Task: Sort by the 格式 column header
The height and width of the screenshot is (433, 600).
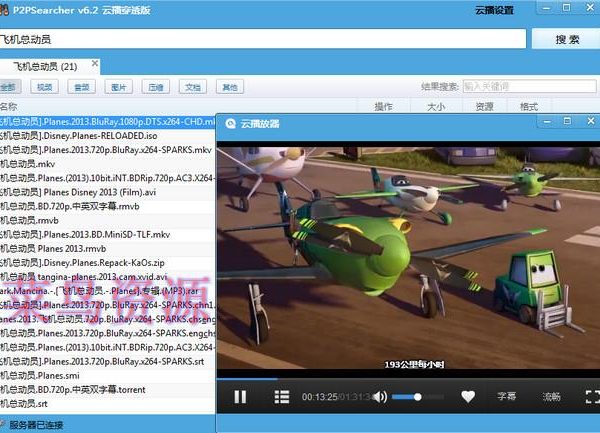Action: click(x=529, y=106)
